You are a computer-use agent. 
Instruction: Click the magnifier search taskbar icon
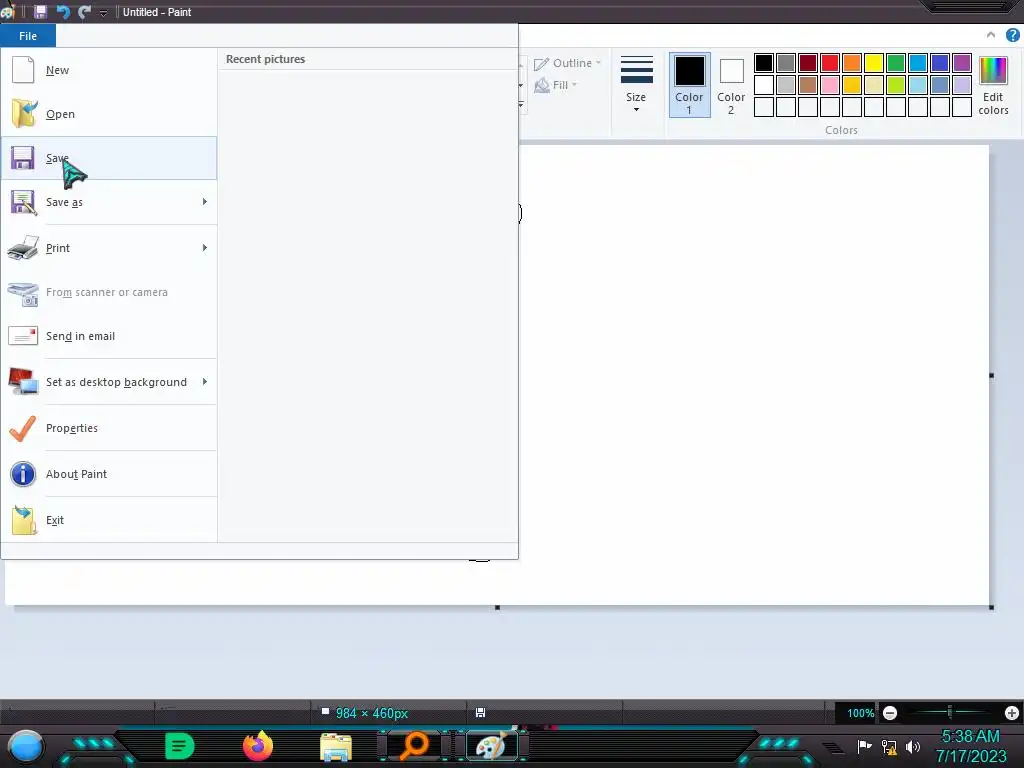414,746
